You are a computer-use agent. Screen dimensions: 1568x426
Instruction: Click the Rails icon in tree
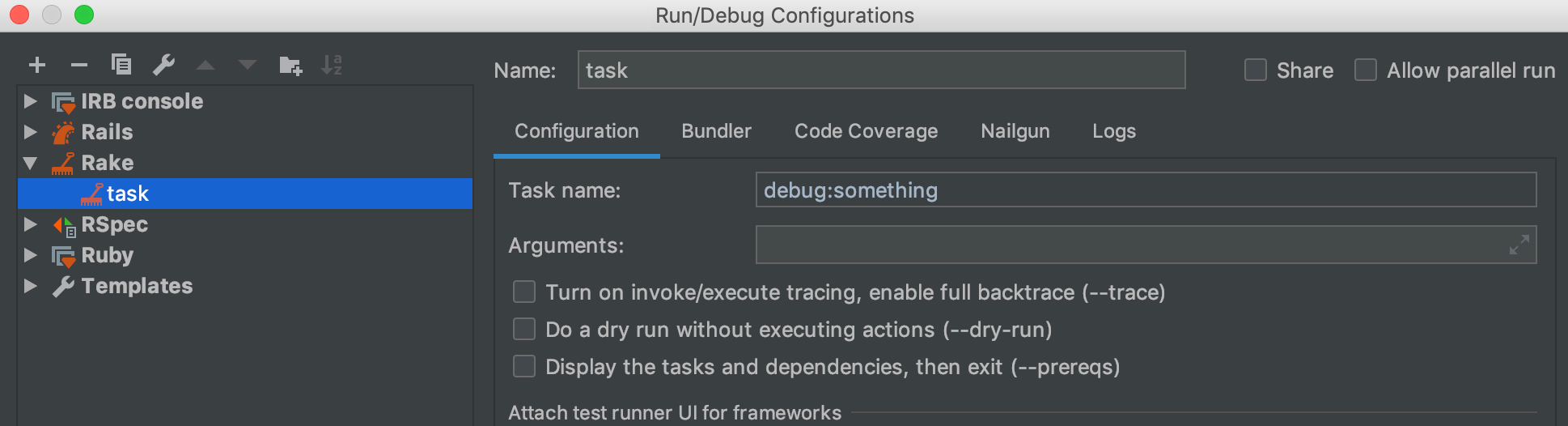(x=63, y=133)
